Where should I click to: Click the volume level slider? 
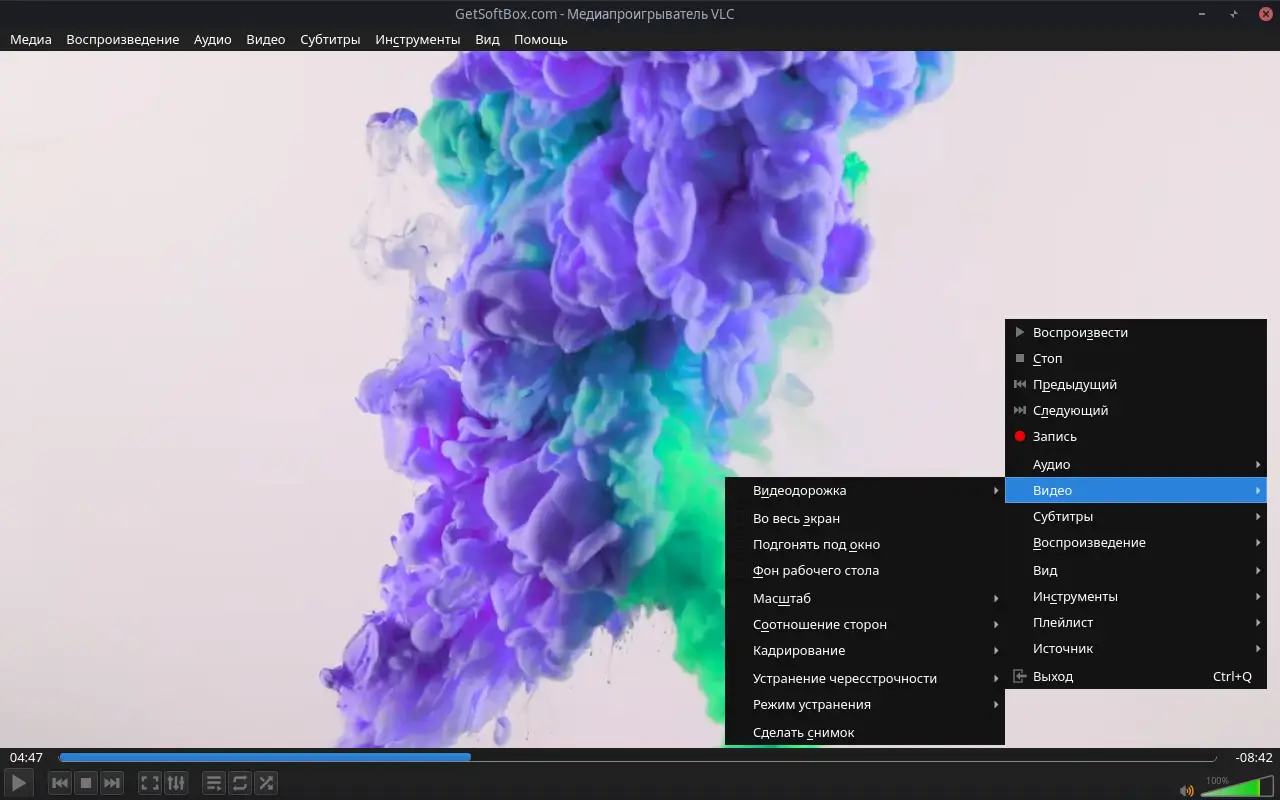click(x=1234, y=788)
